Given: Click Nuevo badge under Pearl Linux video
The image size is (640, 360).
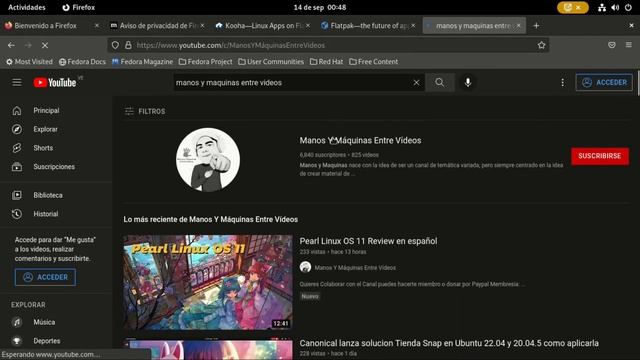Looking at the screenshot, I should (310, 296).
